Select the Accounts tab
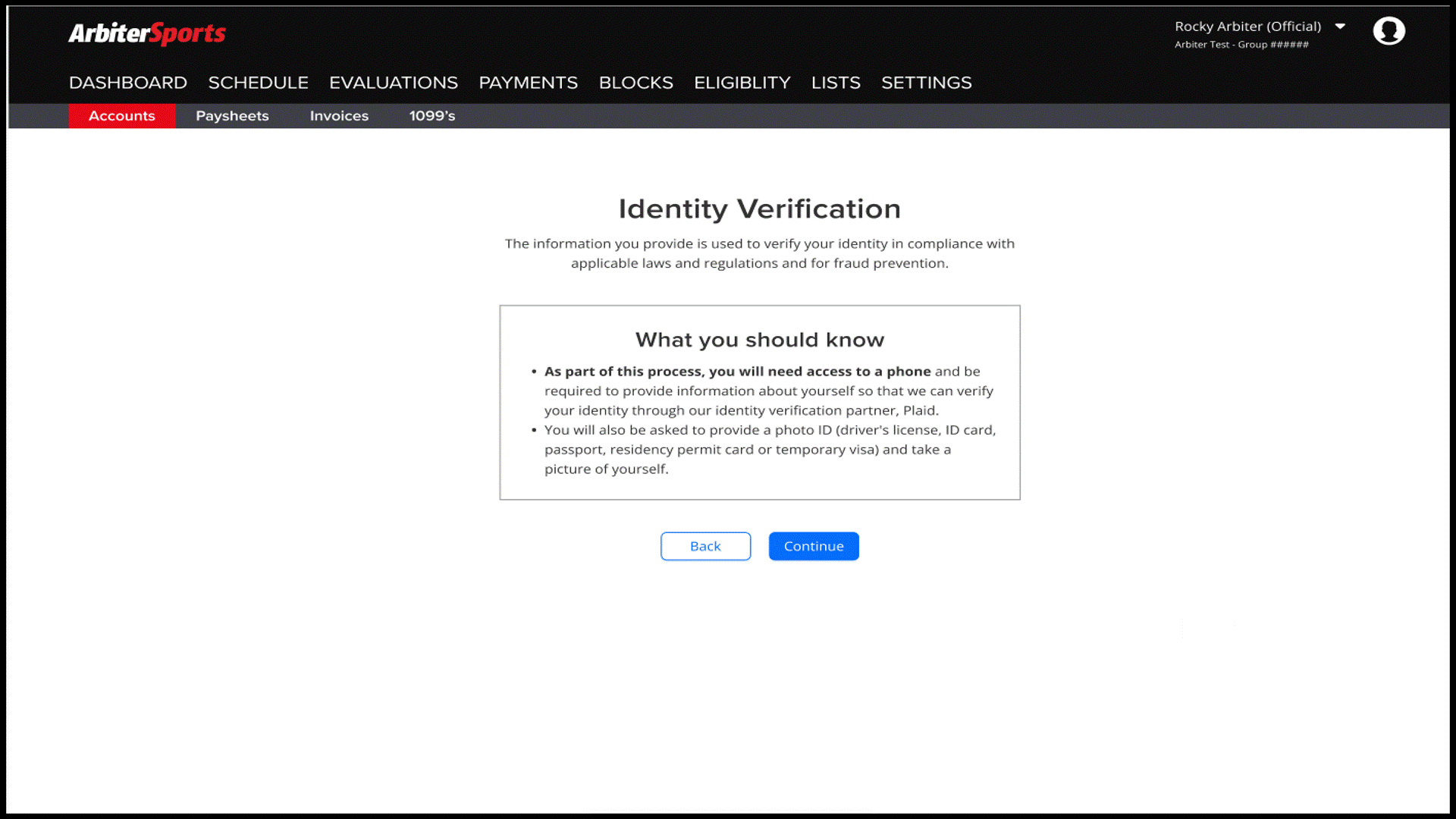Screen dimensions: 1456x819 (122, 116)
